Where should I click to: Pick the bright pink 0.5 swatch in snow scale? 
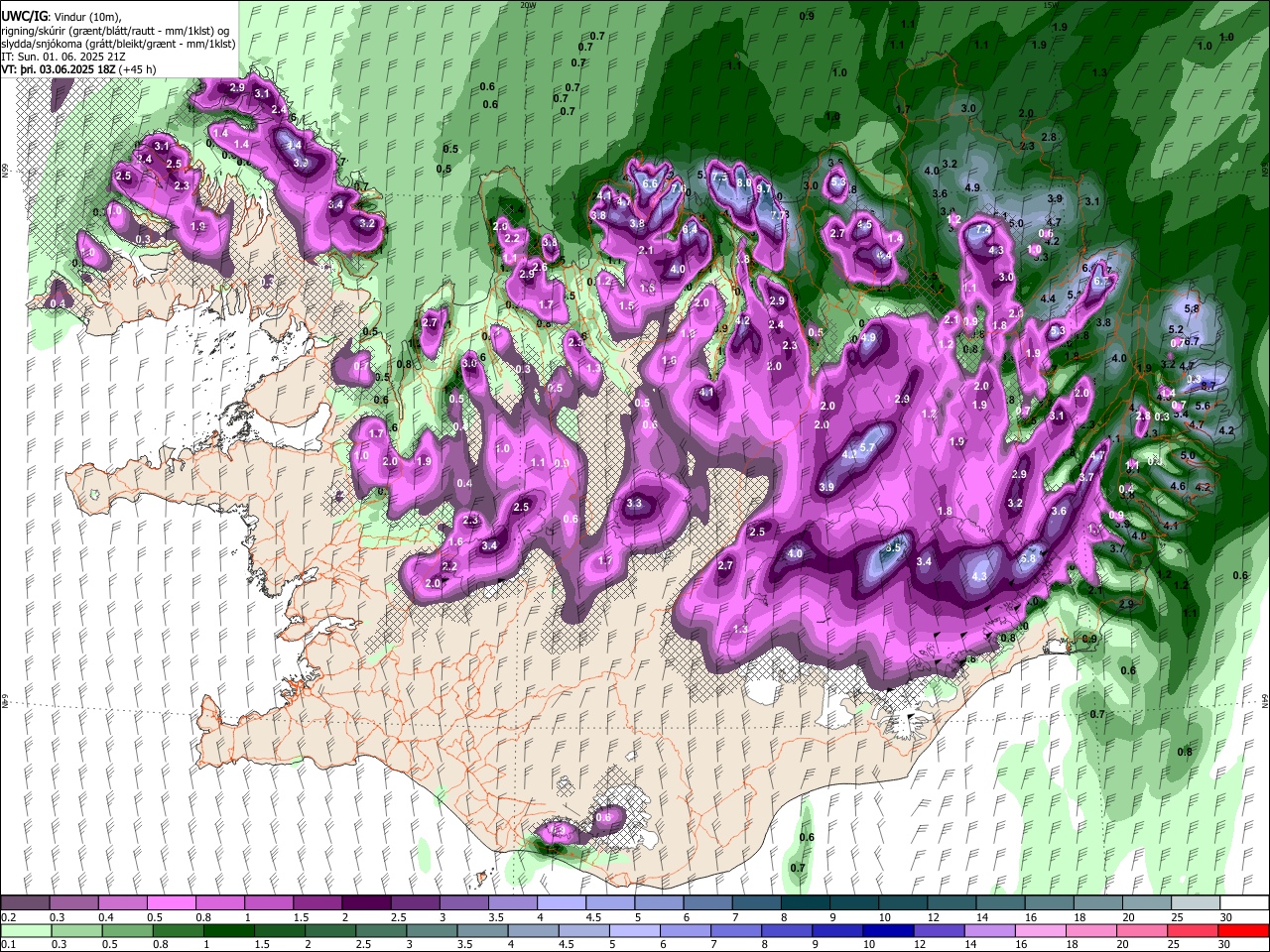(x=171, y=903)
